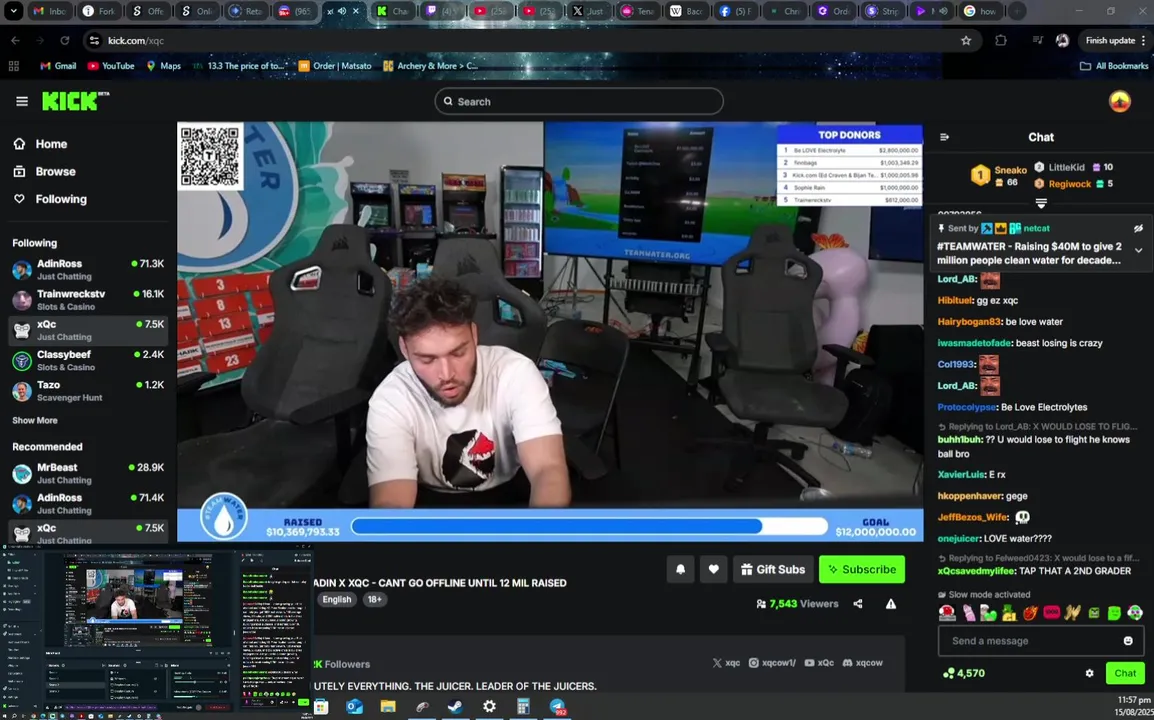The width and height of the screenshot is (1154, 720).
Task: Open xqcow Discord social link
Action: 863,663
